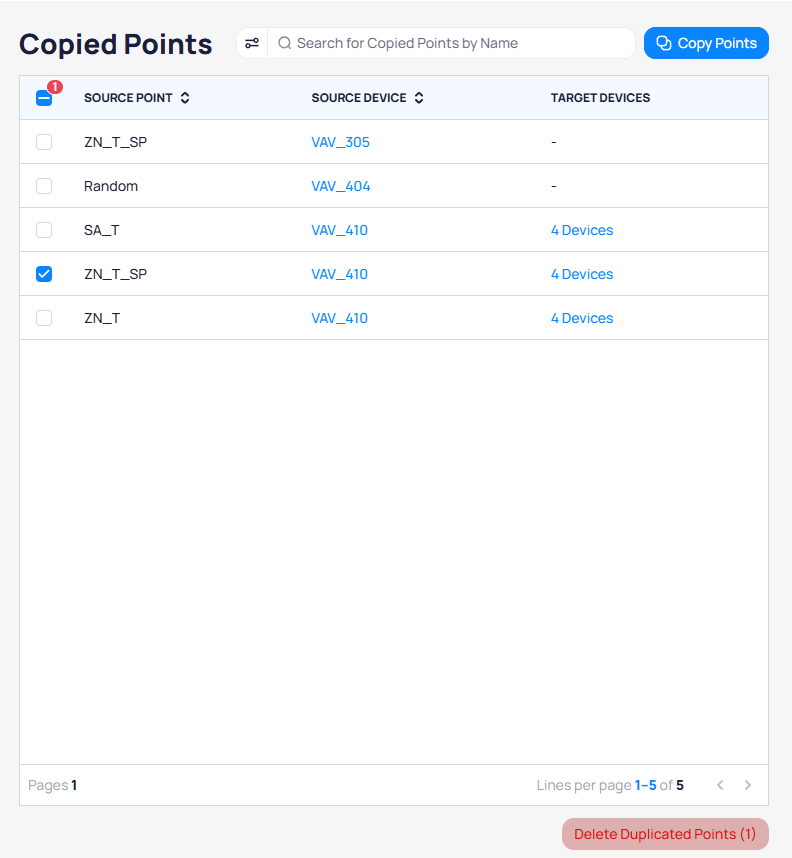The width and height of the screenshot is (792, 858).
Task: Click the Target Devices column header
Action: pyautogui.click(x=600, y=98)
